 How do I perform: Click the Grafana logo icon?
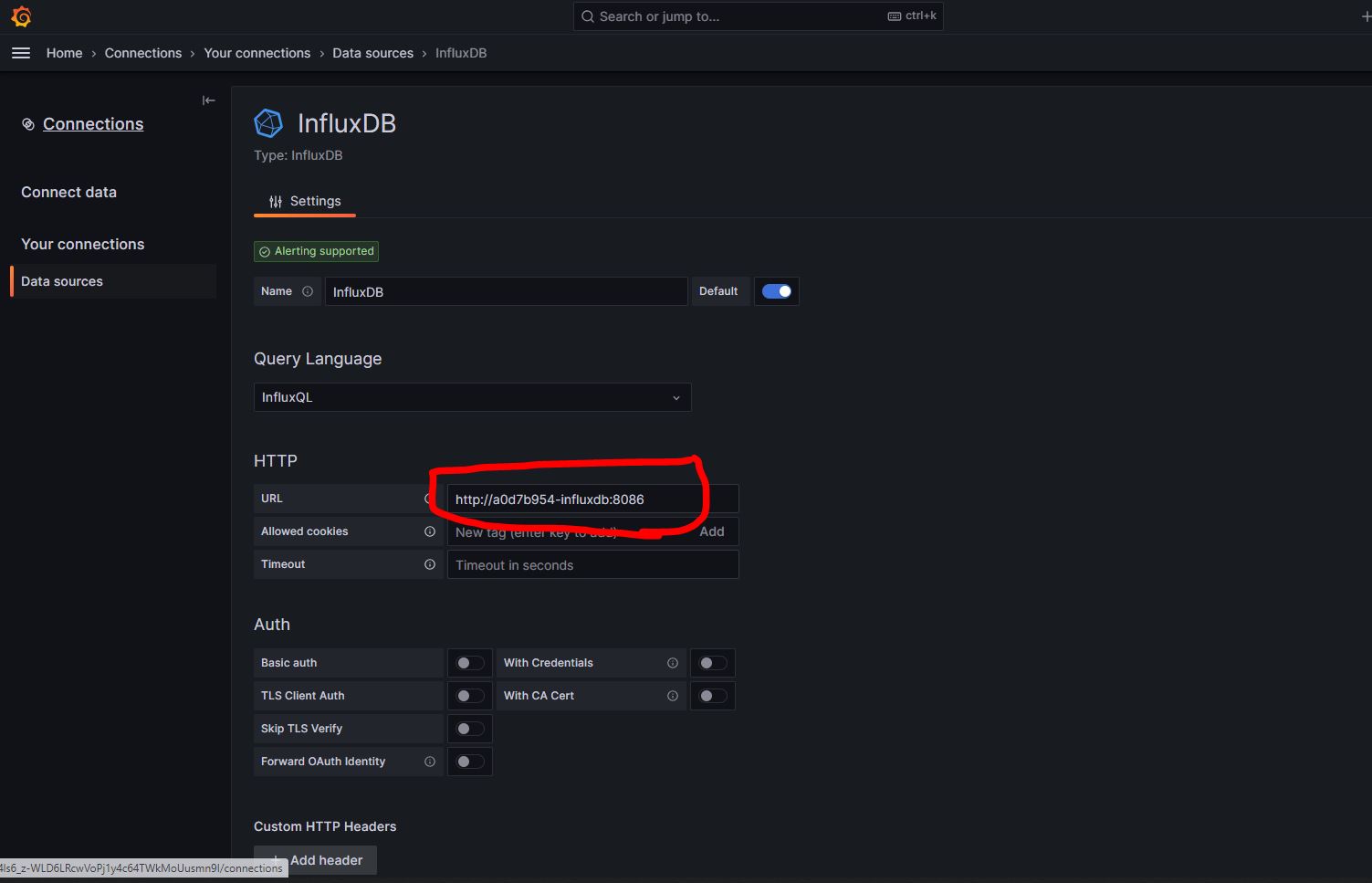(x=21, y=16)
